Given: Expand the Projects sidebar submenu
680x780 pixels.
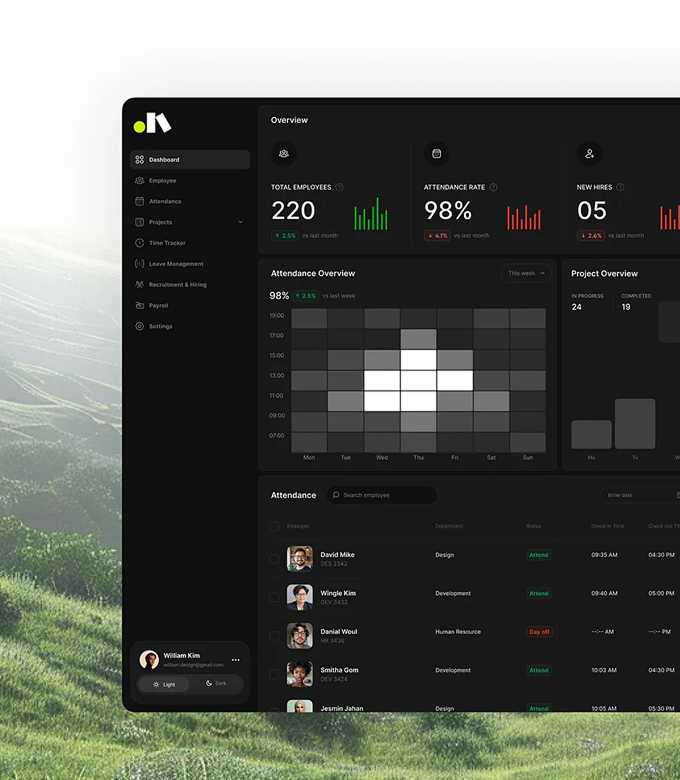Looking at the screenshot, I should click(x=240, y=222).
